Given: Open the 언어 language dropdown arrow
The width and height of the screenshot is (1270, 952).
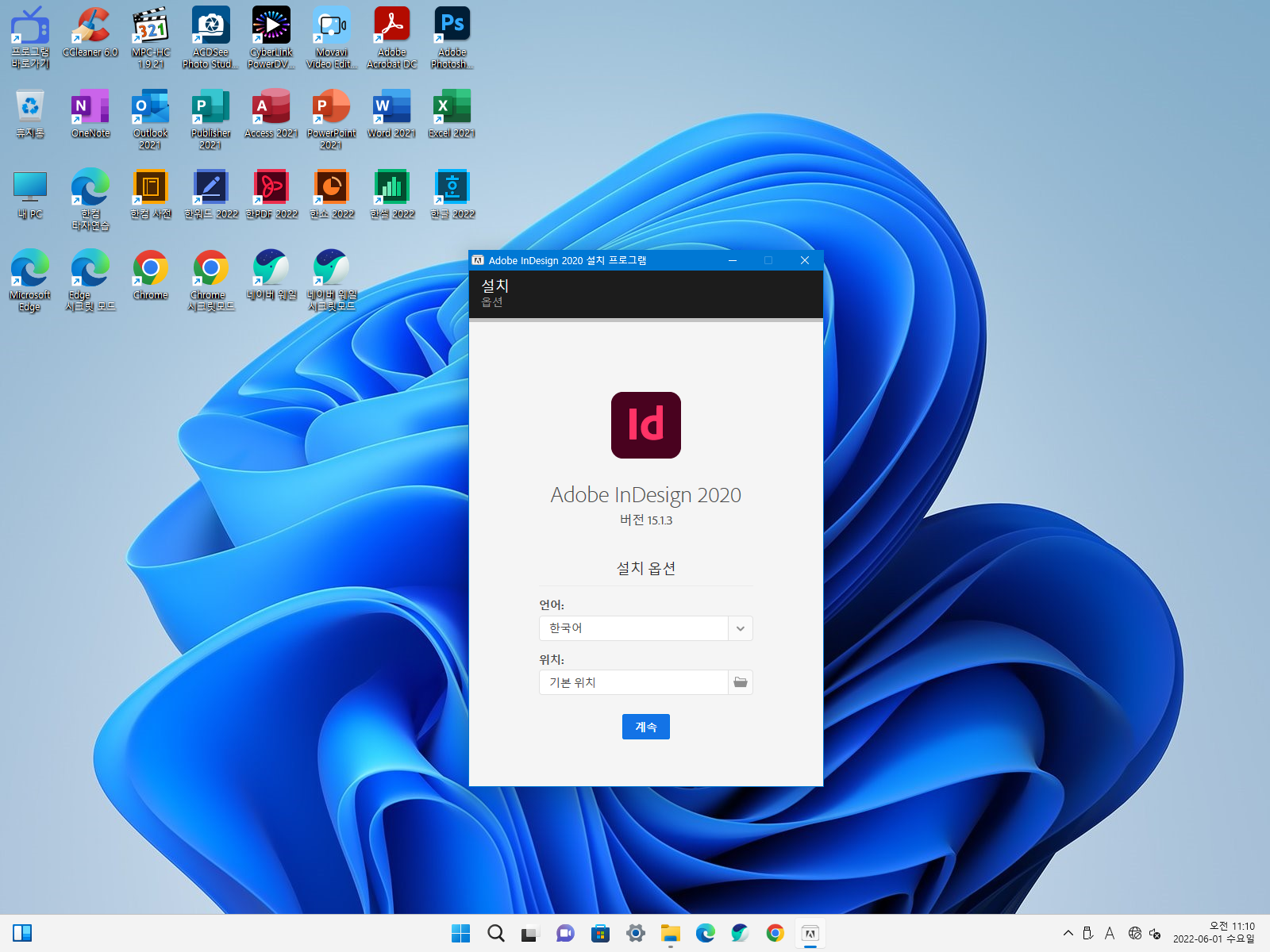Looking at the screenshot, I should (740, 628).
